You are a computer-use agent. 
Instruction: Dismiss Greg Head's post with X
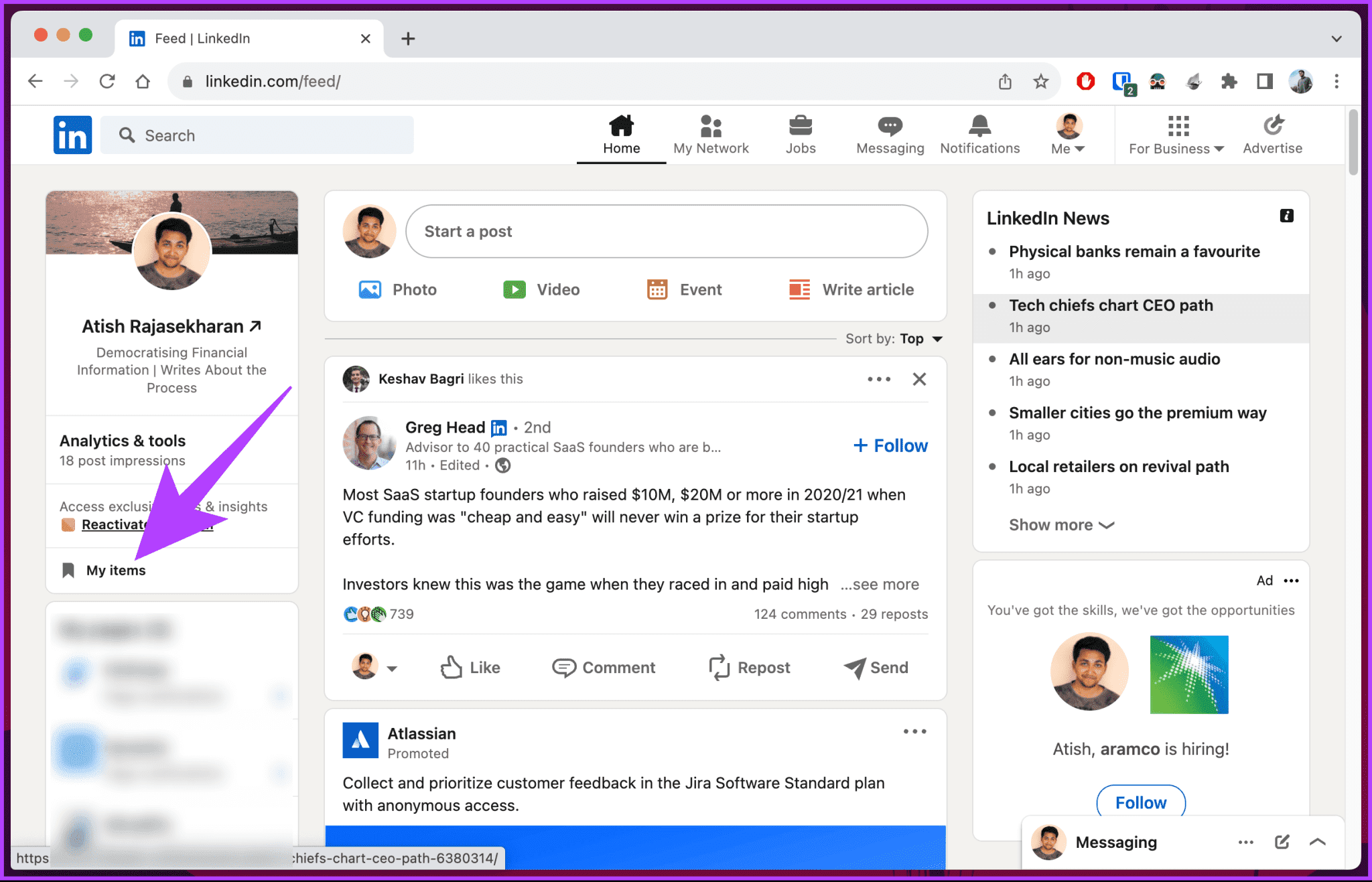click(x=918, y=378)
